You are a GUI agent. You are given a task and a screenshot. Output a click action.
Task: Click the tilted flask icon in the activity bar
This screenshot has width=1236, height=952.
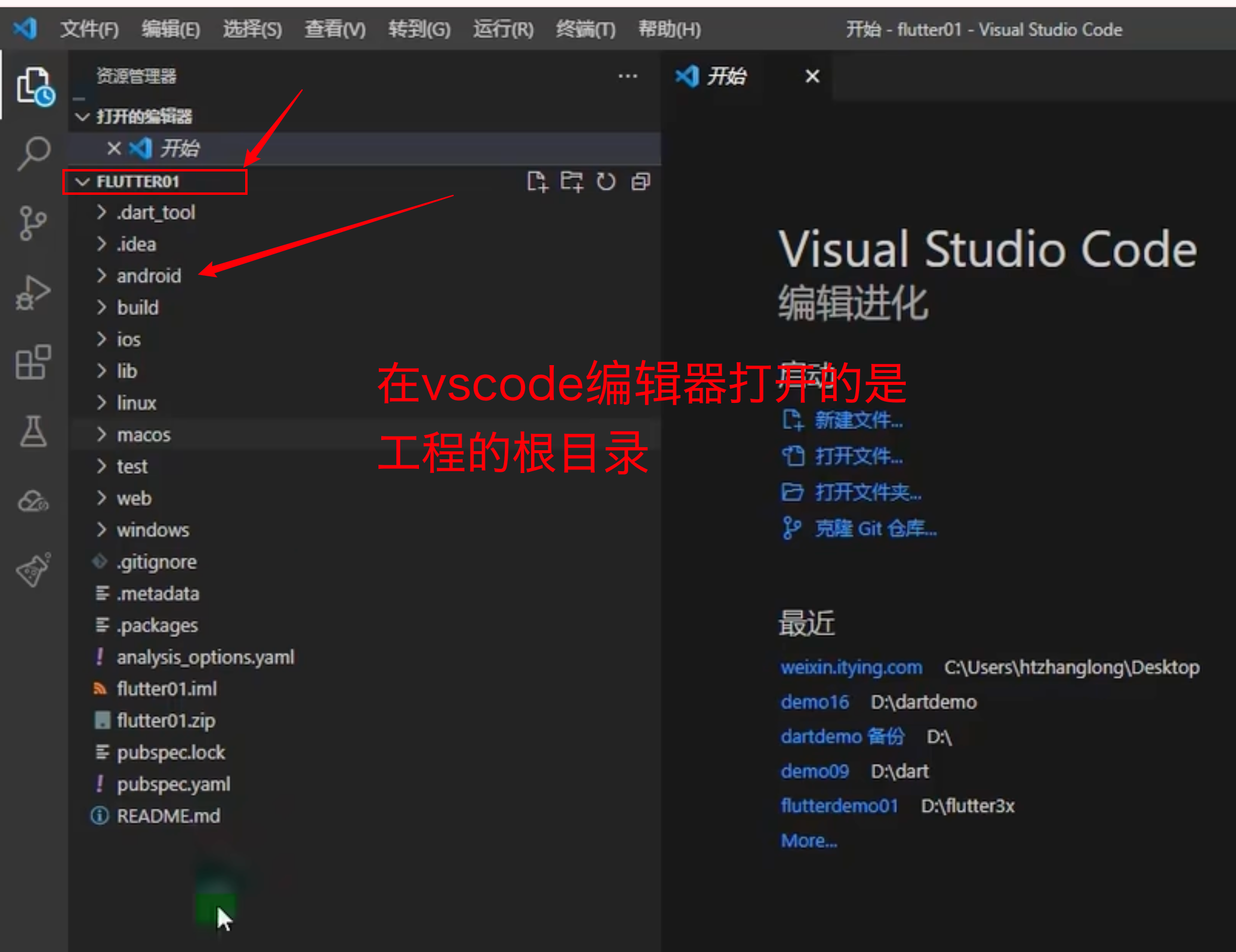click(x=33, y=570)
